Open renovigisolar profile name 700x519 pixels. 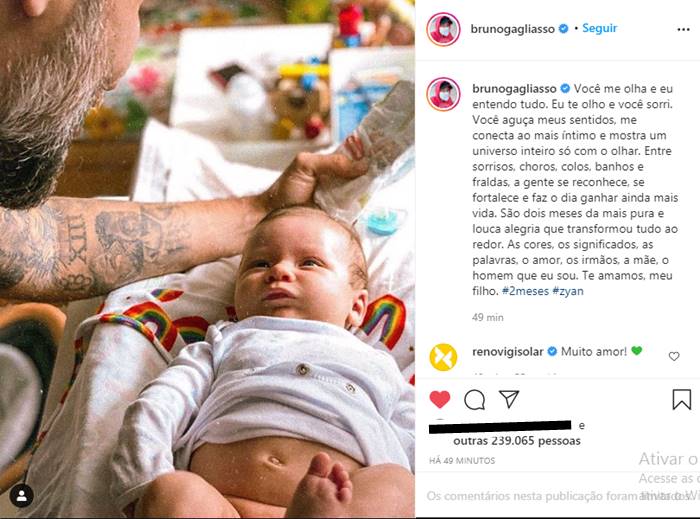click(508, 352)
